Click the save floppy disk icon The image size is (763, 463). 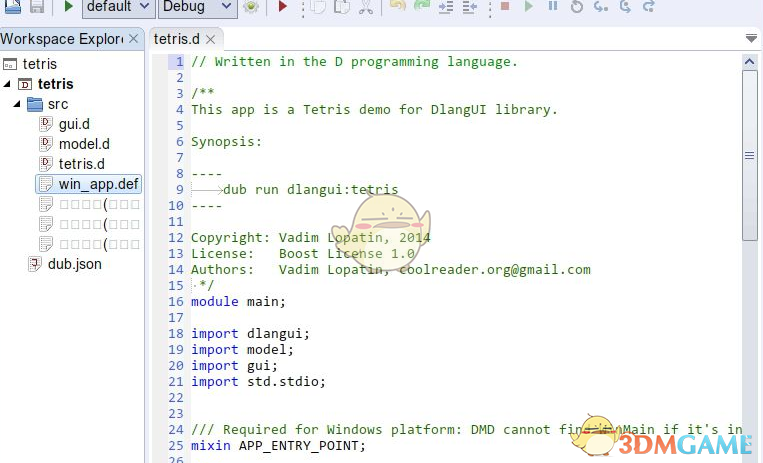(37, 6)
